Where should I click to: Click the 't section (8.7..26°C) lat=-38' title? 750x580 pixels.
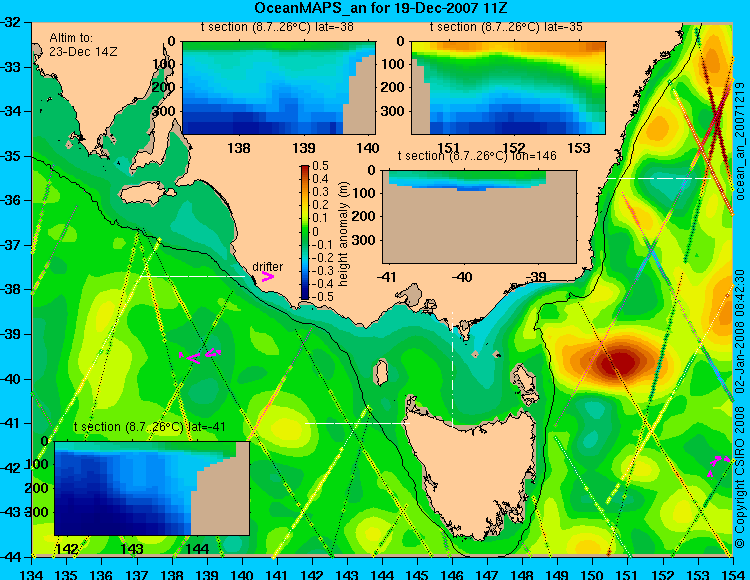pyautogui.click(x=277, y=27)
